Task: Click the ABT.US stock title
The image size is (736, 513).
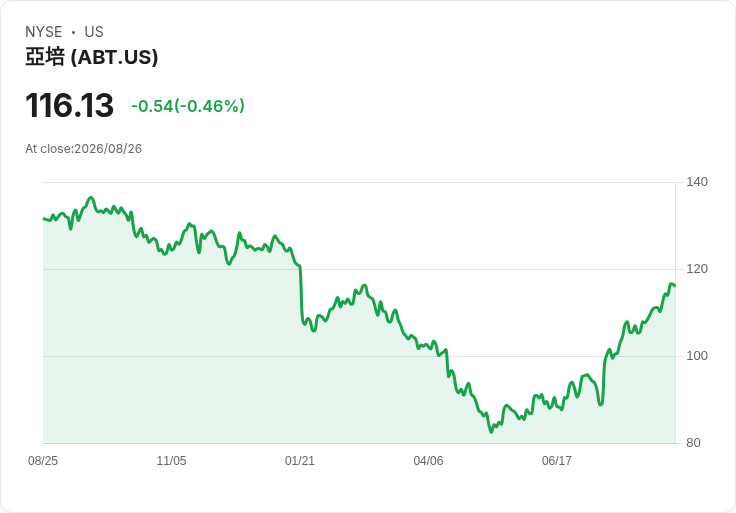Action: pyautogui.click(x=92, y=57)
